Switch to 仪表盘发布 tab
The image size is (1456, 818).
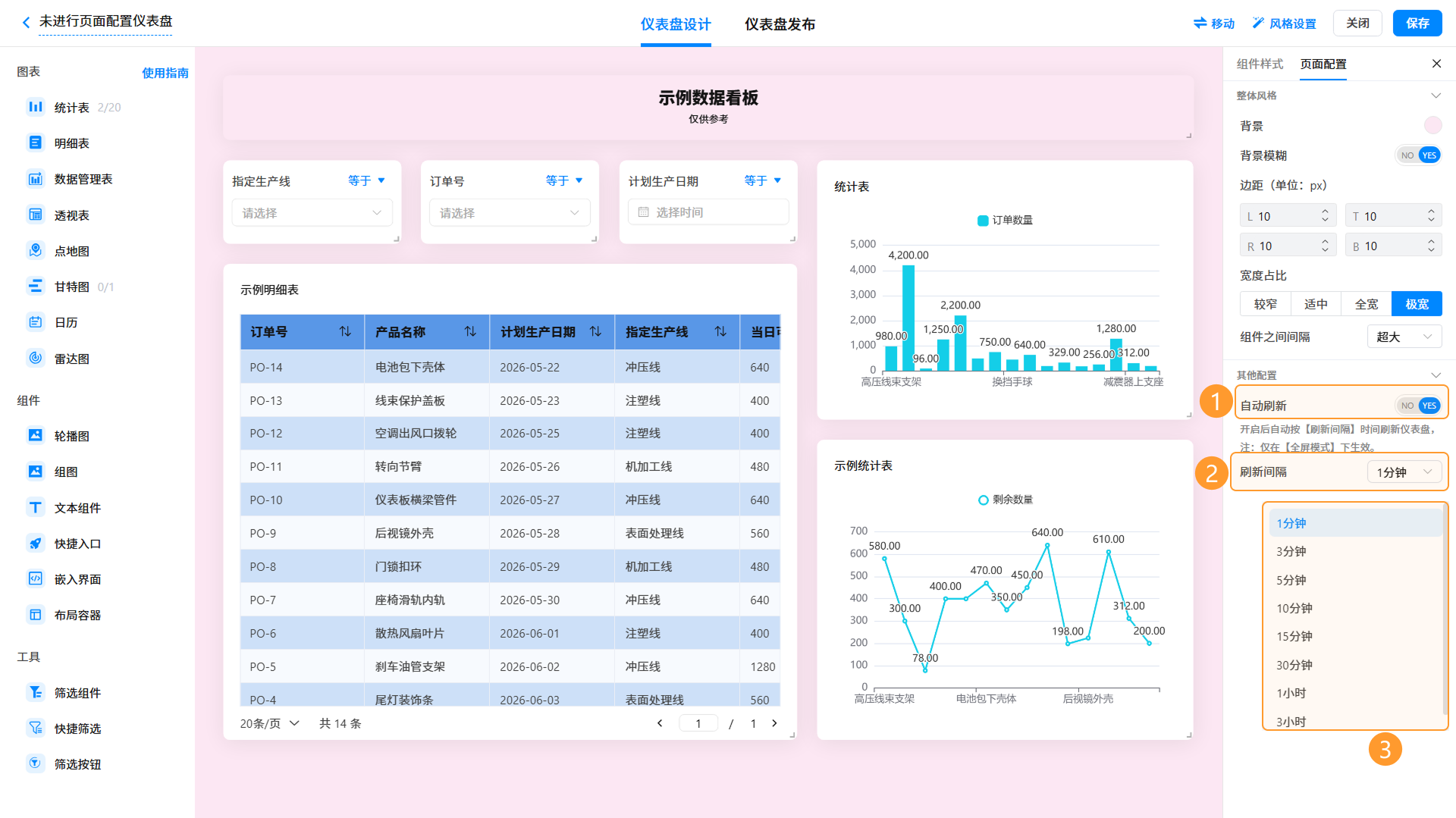click(x=780, y=24)
